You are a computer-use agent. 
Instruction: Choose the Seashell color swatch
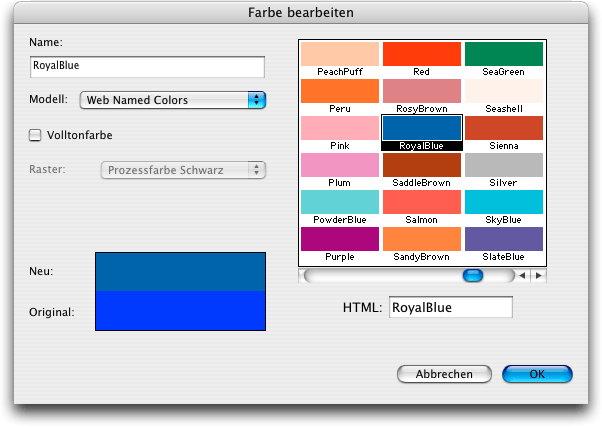(504, 91)
